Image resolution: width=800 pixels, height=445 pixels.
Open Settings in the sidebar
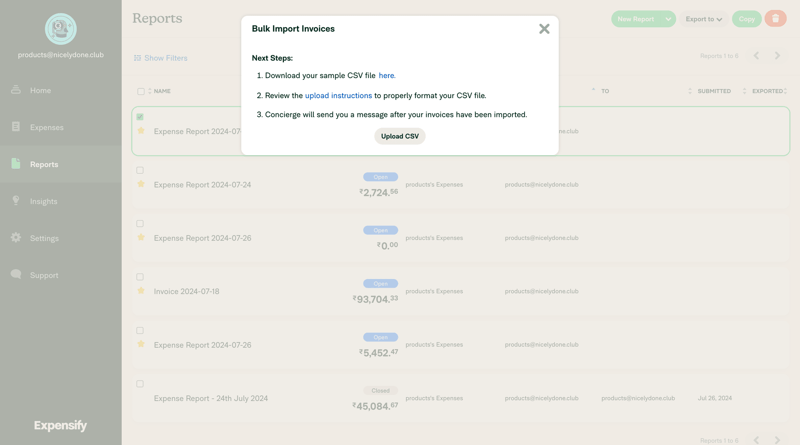point(61,238)
